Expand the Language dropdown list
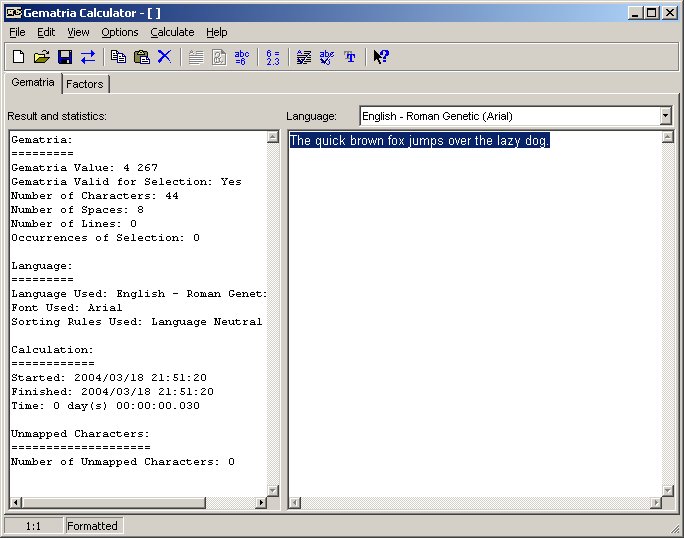 pos(666,116)
